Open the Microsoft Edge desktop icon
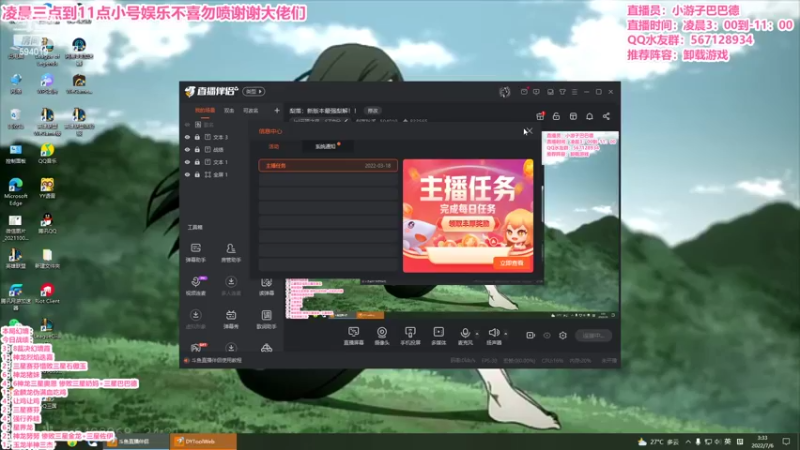The width and height of the screenshot is (800, 450). click(x=15, y=192)
